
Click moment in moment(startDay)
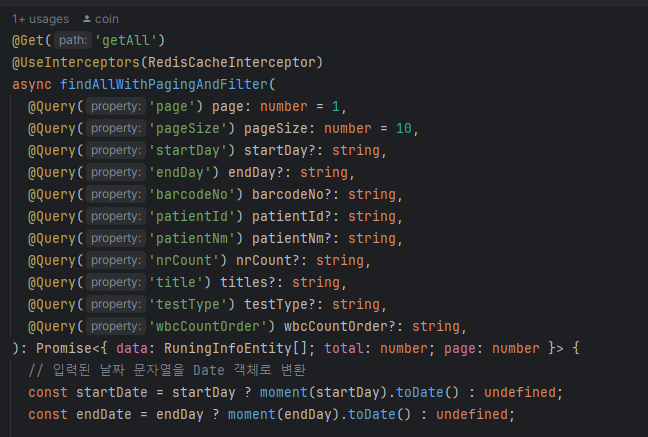point(284,392)
